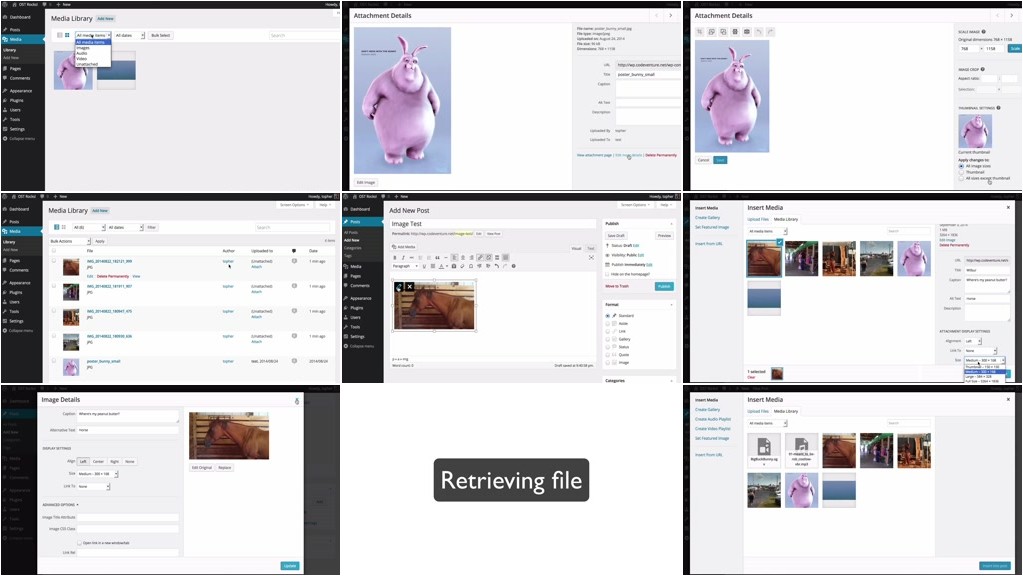Select the Standard post format radio
Image resolution: width=1023 pixels, height=576 pixels.
pos(608,316)
